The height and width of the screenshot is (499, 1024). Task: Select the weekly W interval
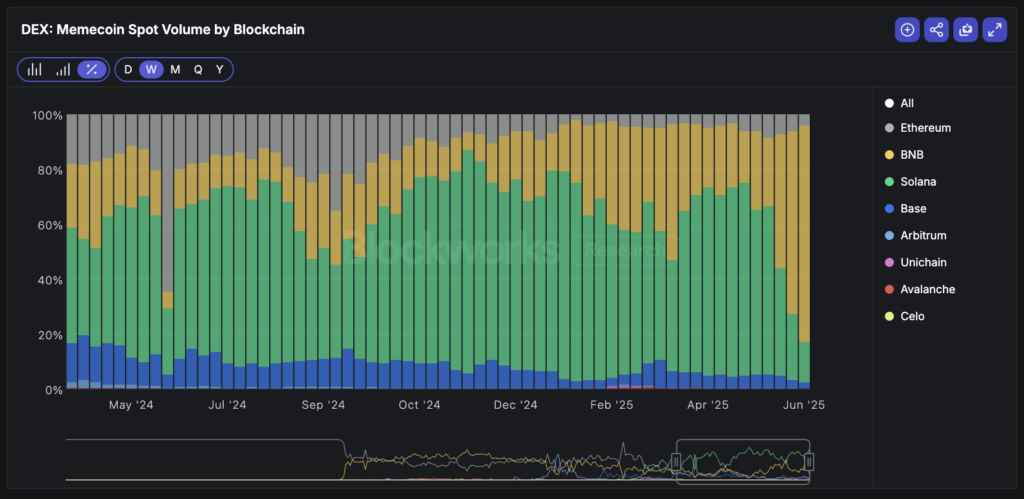(151, 69)
